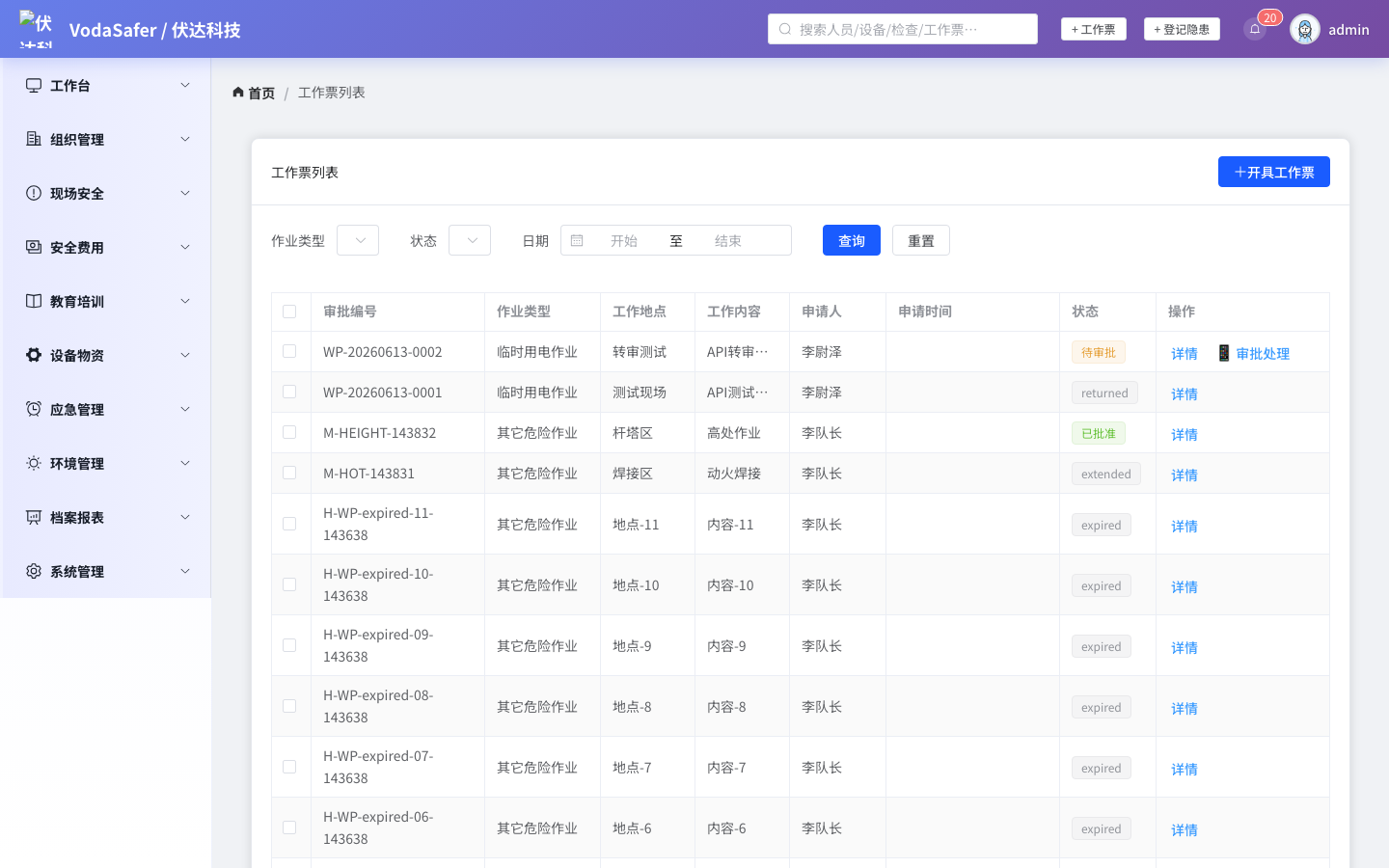This screenshot has height=868, width=1389.
Task: Click the 现场安全 warning icon
Action: pos(34,193)
